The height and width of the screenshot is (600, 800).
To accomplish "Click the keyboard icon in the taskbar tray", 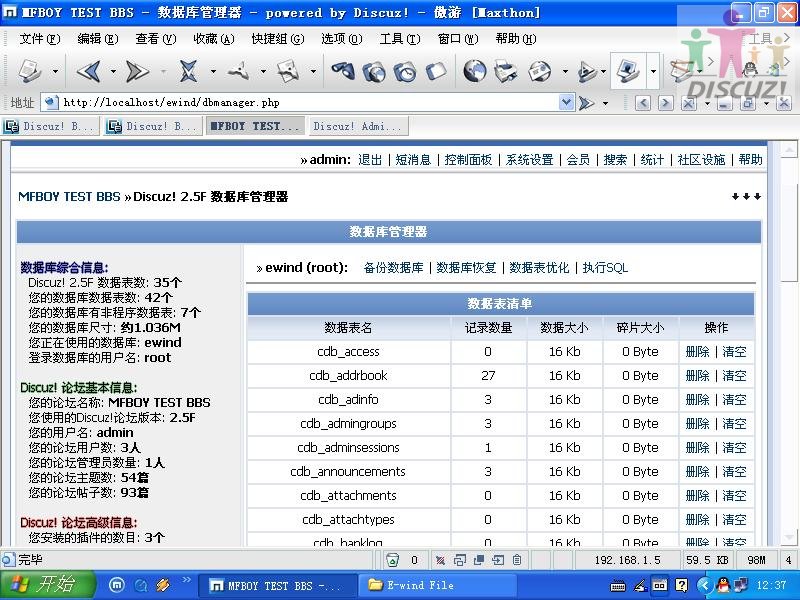I will tap(617, 586).
